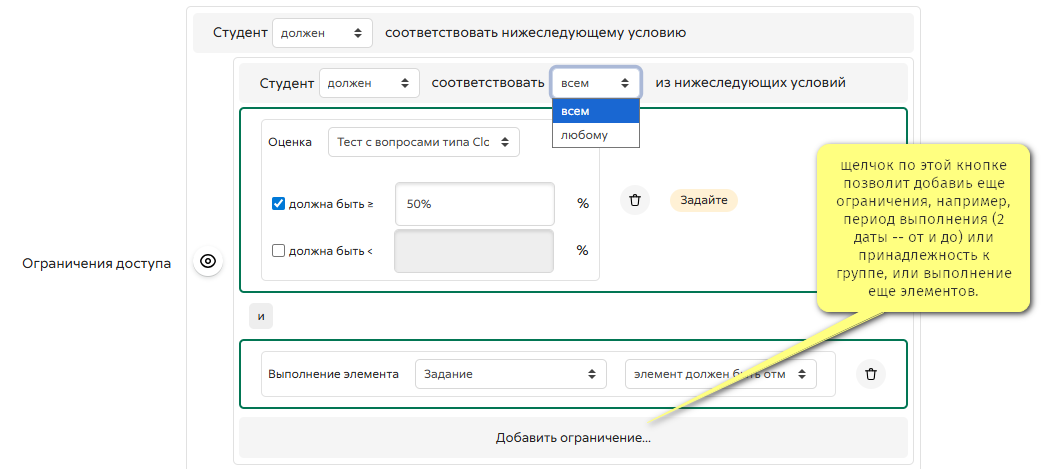Click the disabled maximum grade percent field
This screenshot has width=1064, height=469.
coord(474,251)
